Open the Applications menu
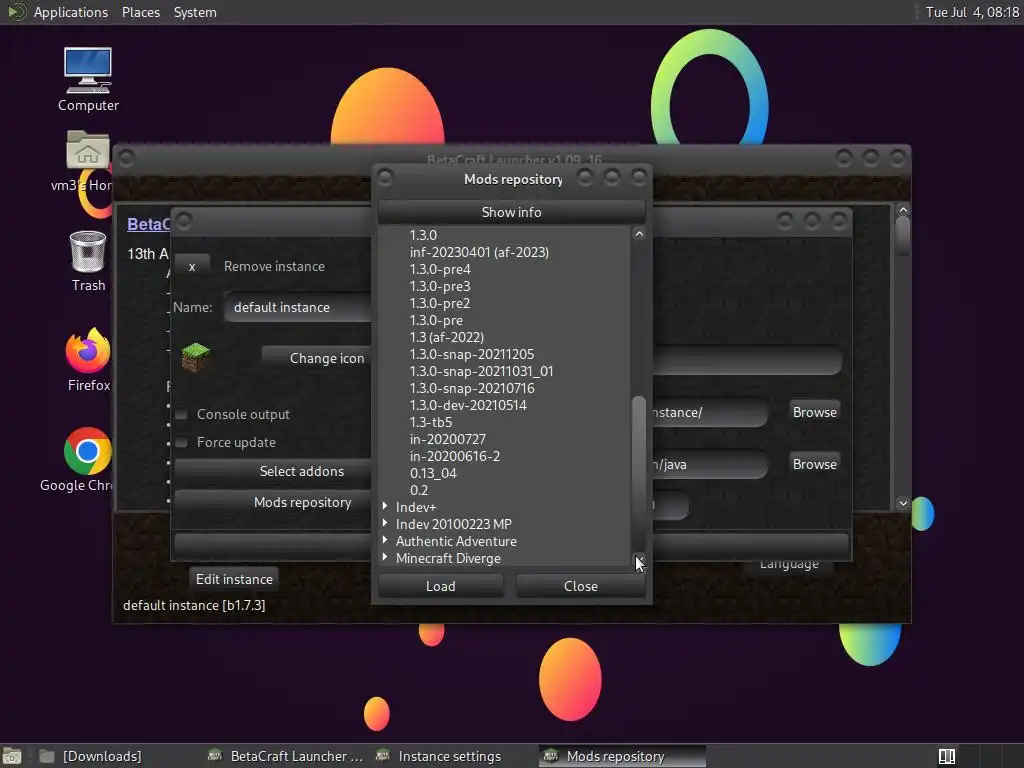1024x768 pixels. coord(71,12)
